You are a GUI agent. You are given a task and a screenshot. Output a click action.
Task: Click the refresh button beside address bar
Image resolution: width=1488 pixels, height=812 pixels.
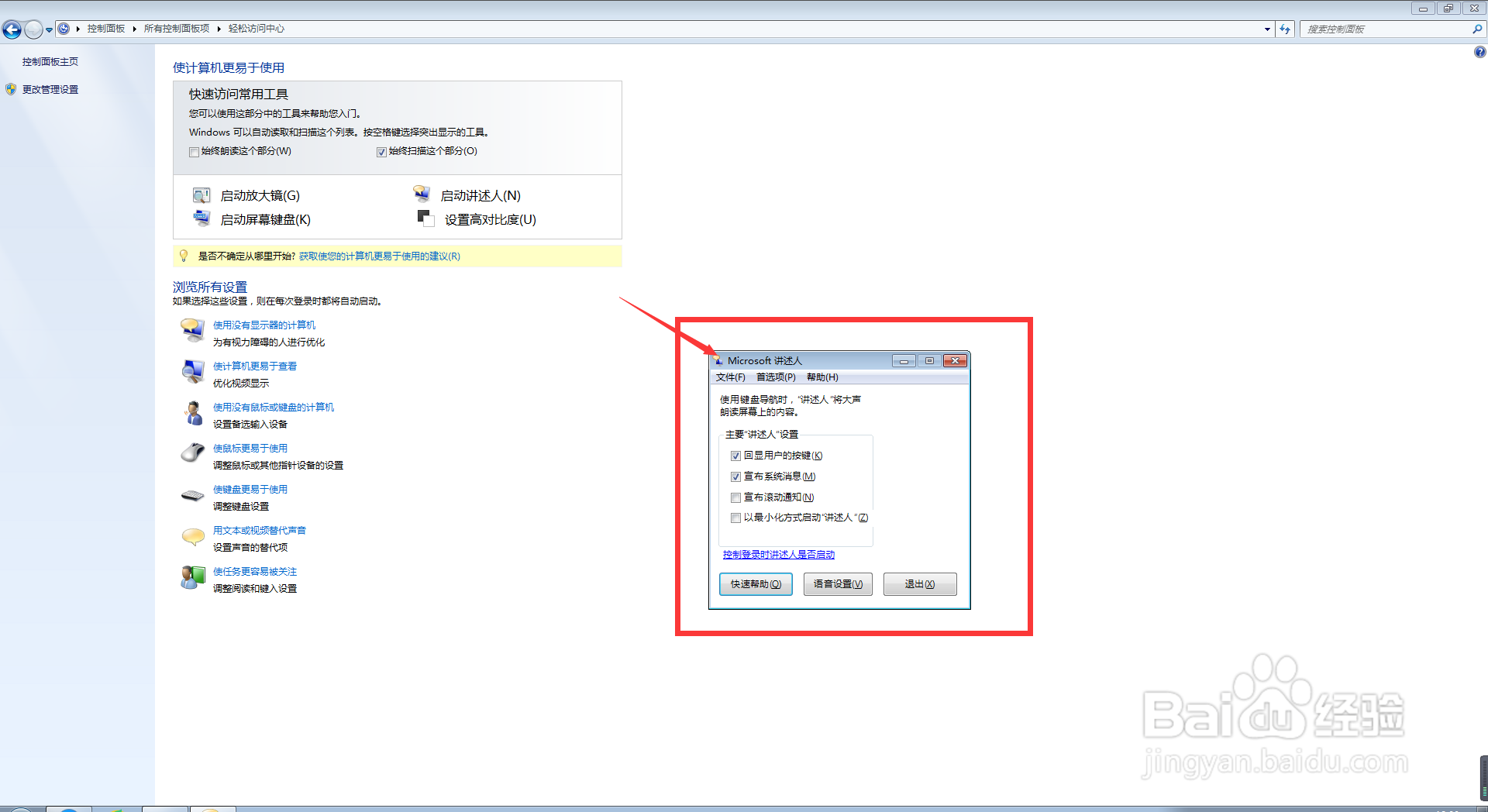click(x=1285, y=29)
